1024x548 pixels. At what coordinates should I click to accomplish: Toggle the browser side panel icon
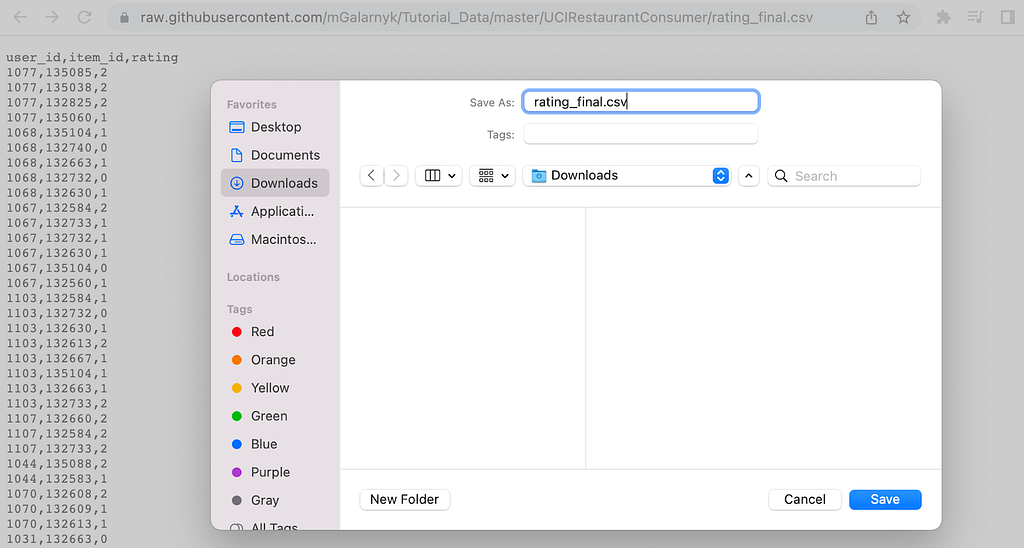coord(1008,18)
